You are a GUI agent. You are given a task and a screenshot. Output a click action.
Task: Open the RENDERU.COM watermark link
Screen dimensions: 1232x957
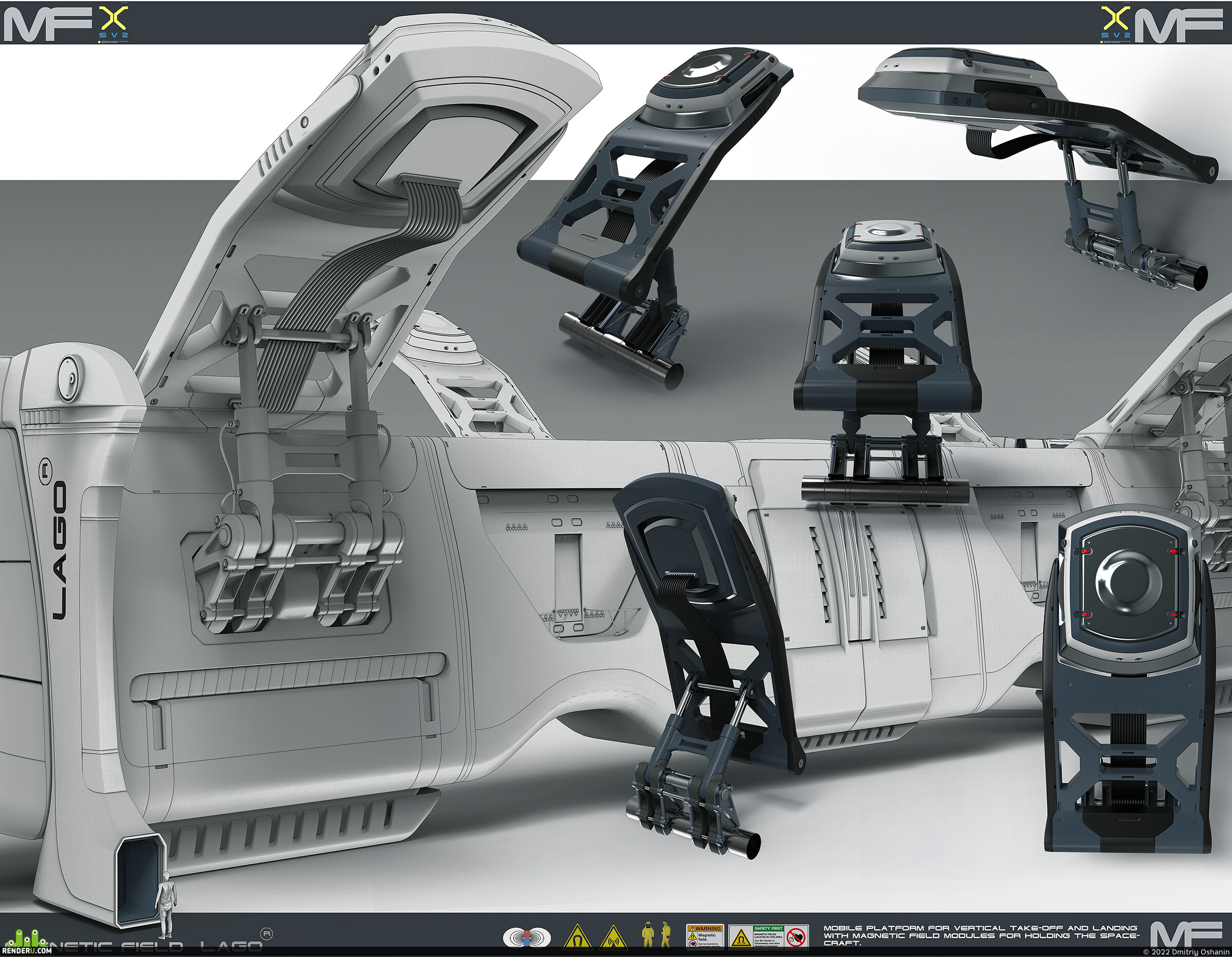tap(27, 951)
